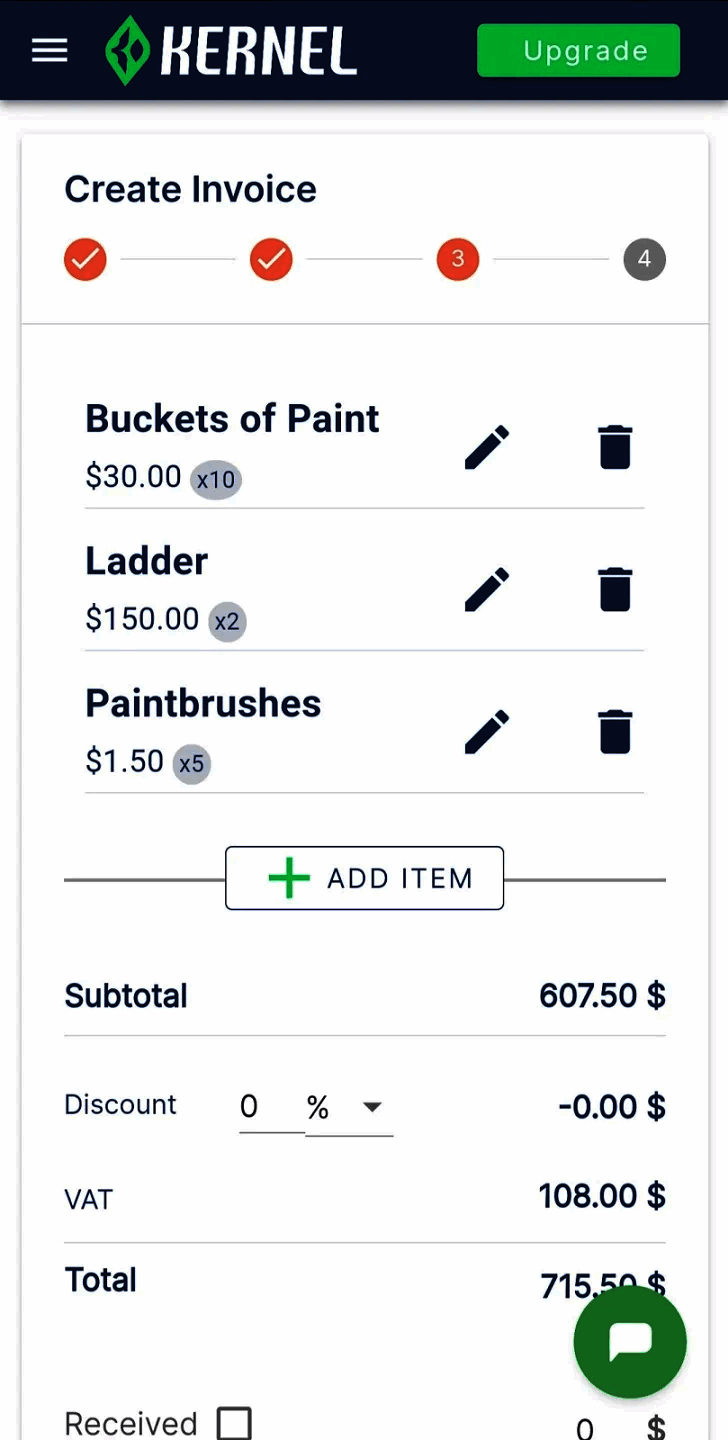The image size is (728, 1440).
Task: Delete the Buckets of Paint item
Action: point(615,447)
